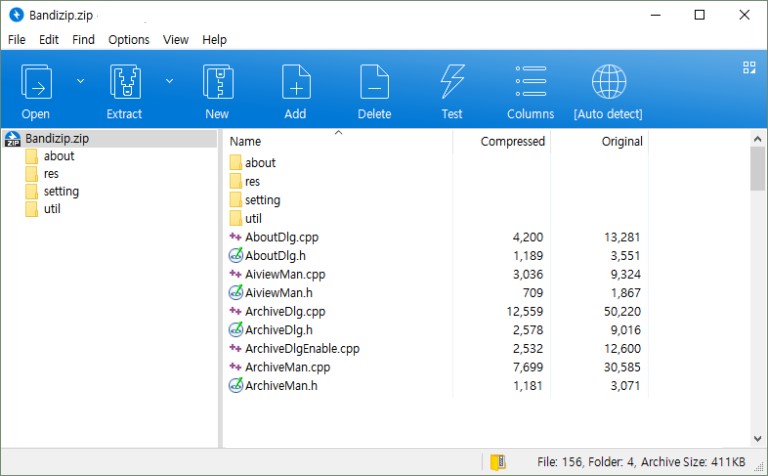
Task: Expand the Extract button dropdown arrow
Action: pos(169,81)
